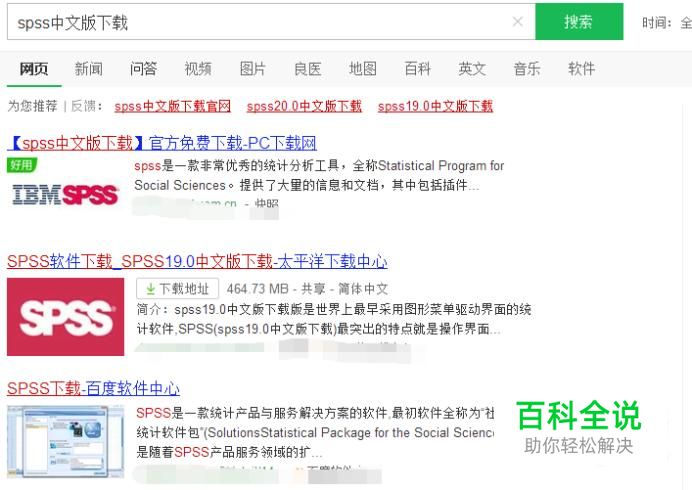
Task: Select the 网页 tab
Action: 34,69
